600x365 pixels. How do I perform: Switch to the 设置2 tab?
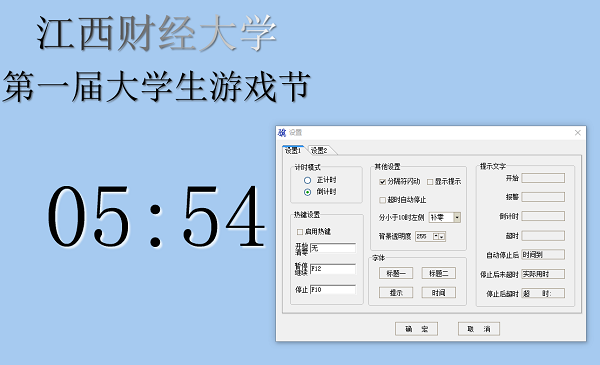click(320, 150)
